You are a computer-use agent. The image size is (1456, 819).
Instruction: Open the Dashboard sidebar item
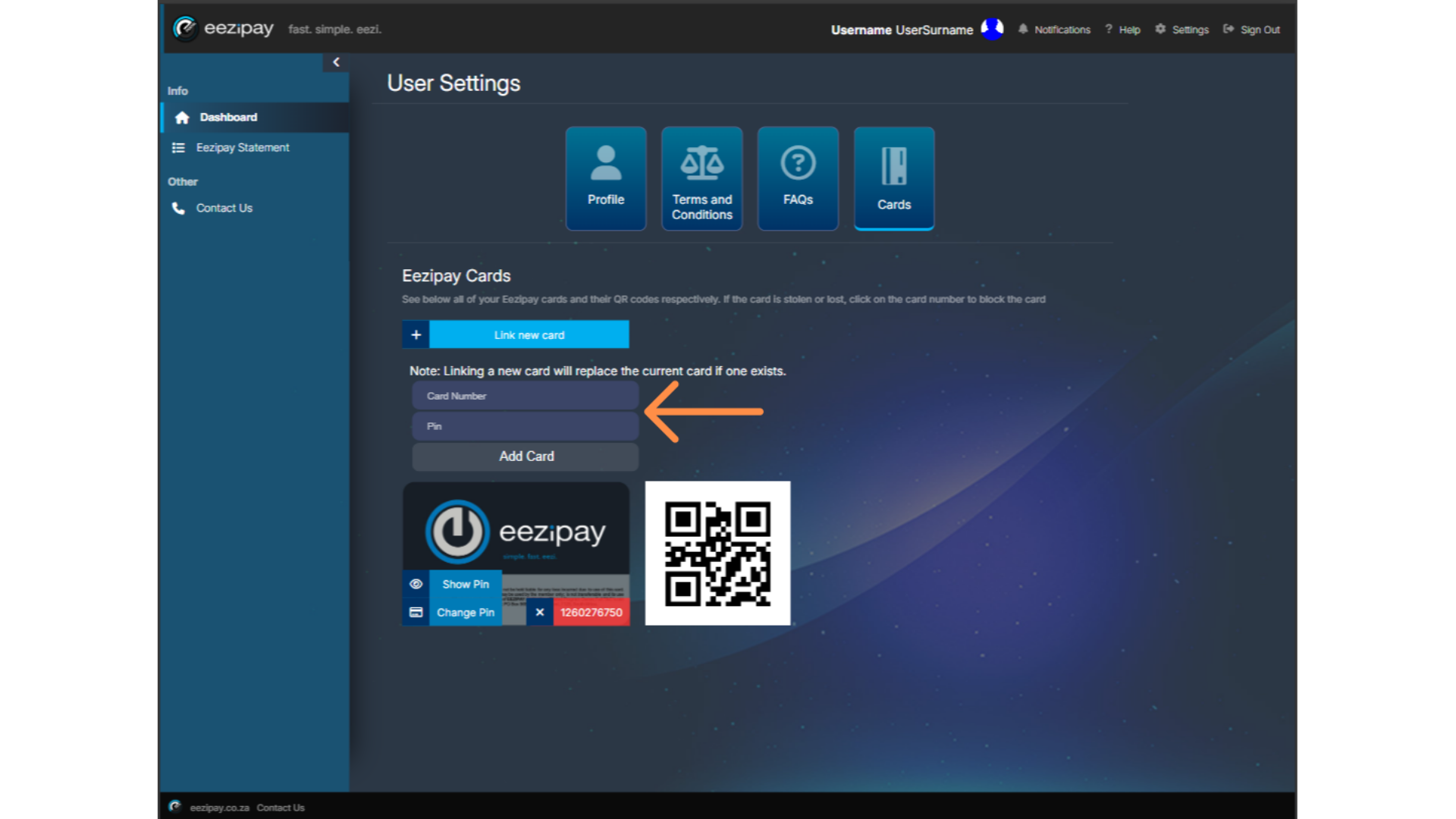[x=255, y=118]
